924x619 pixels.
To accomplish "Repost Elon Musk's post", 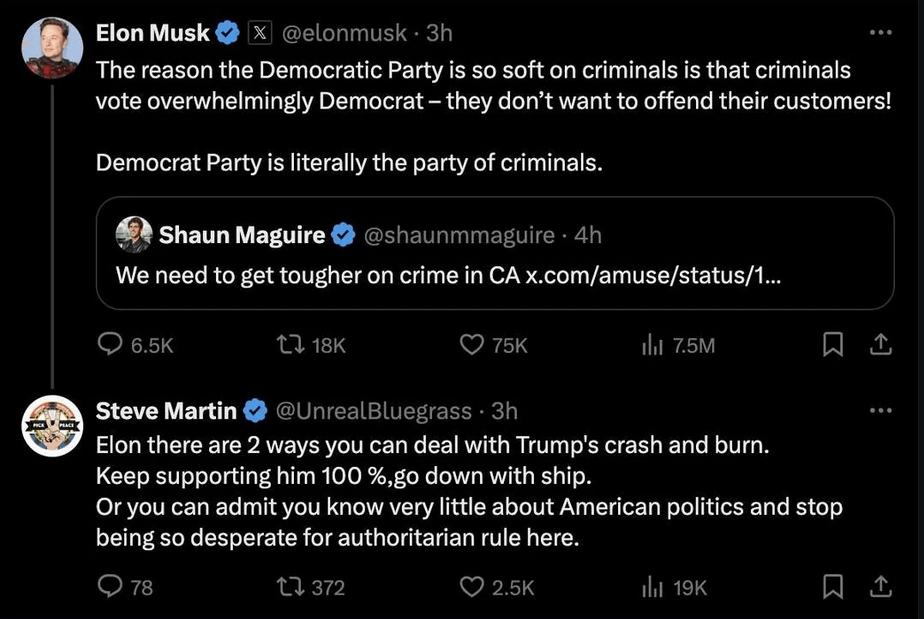I will 286,345.
